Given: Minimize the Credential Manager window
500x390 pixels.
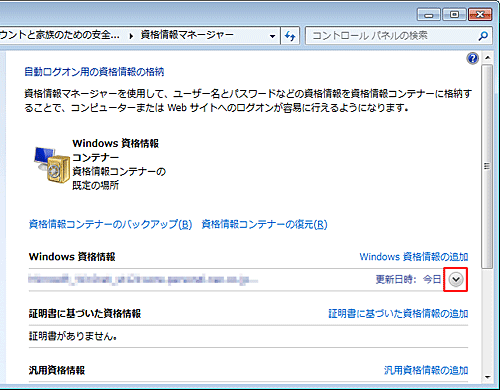Looking at the screenshot, I should tap(429, 15).
